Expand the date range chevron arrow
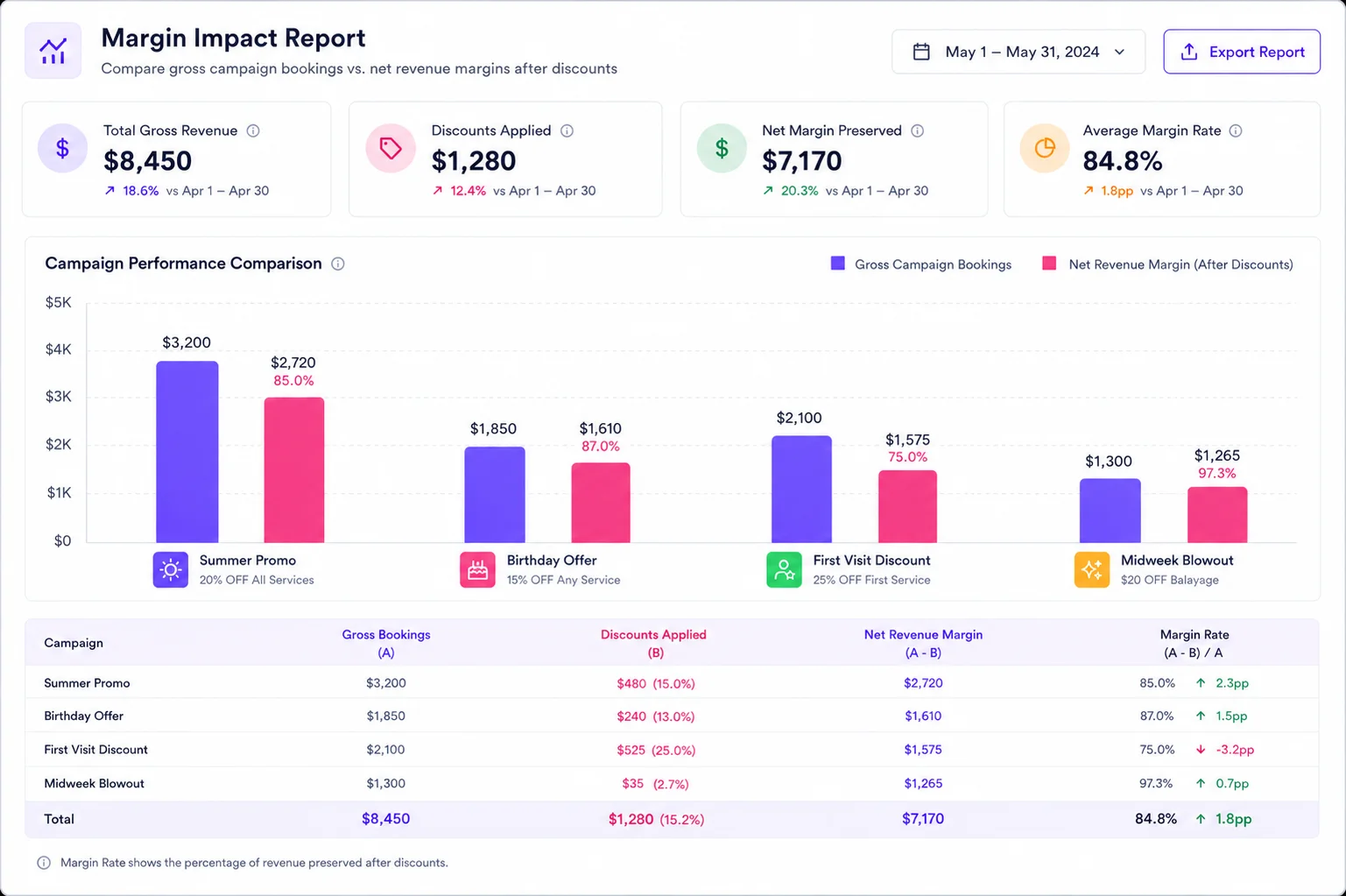1346x896 pixels. tap(1119, 52)
